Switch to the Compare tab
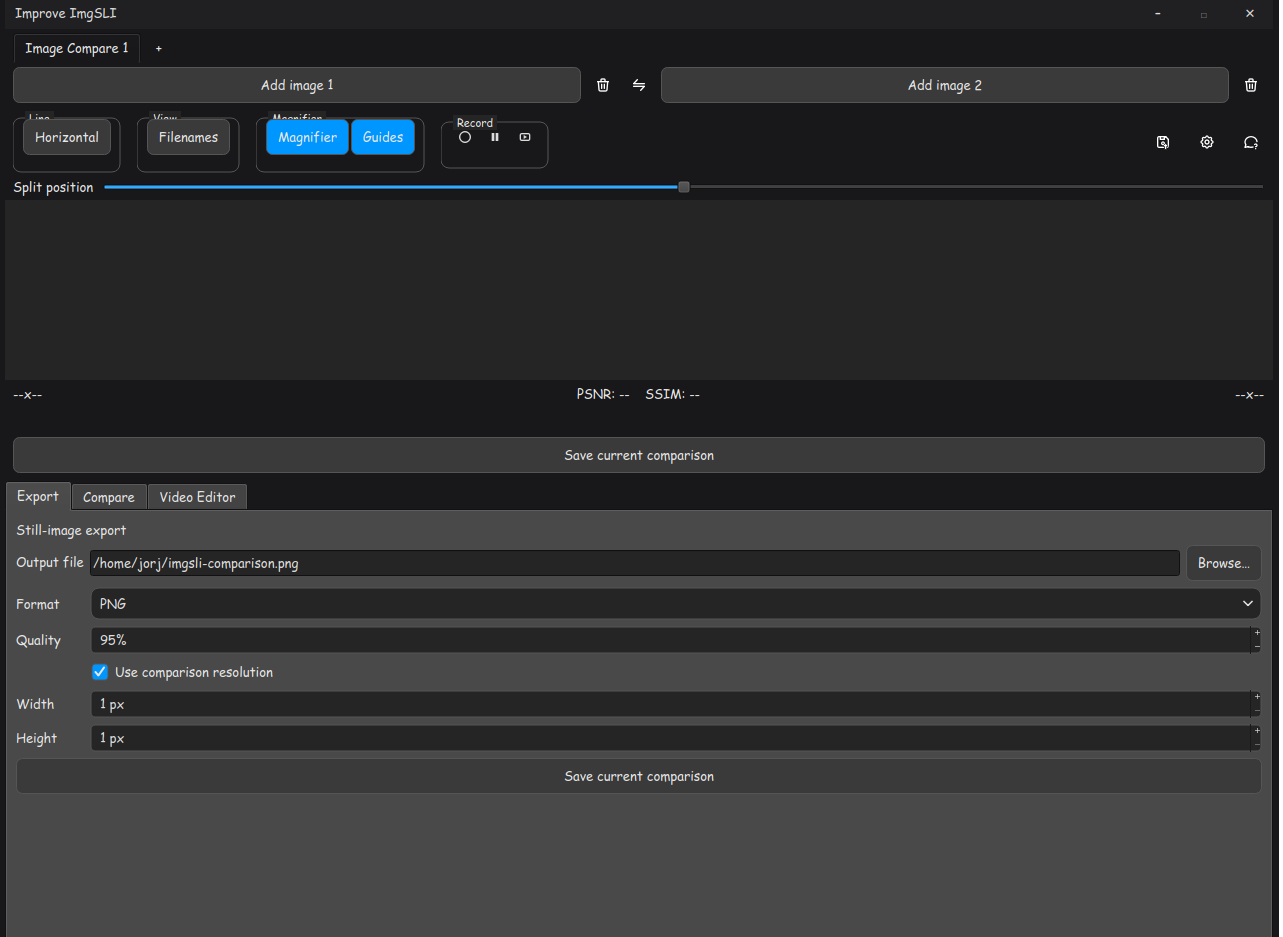Image resolution: width=1283 pixels, height=937 pixels. tap(109, 497)
